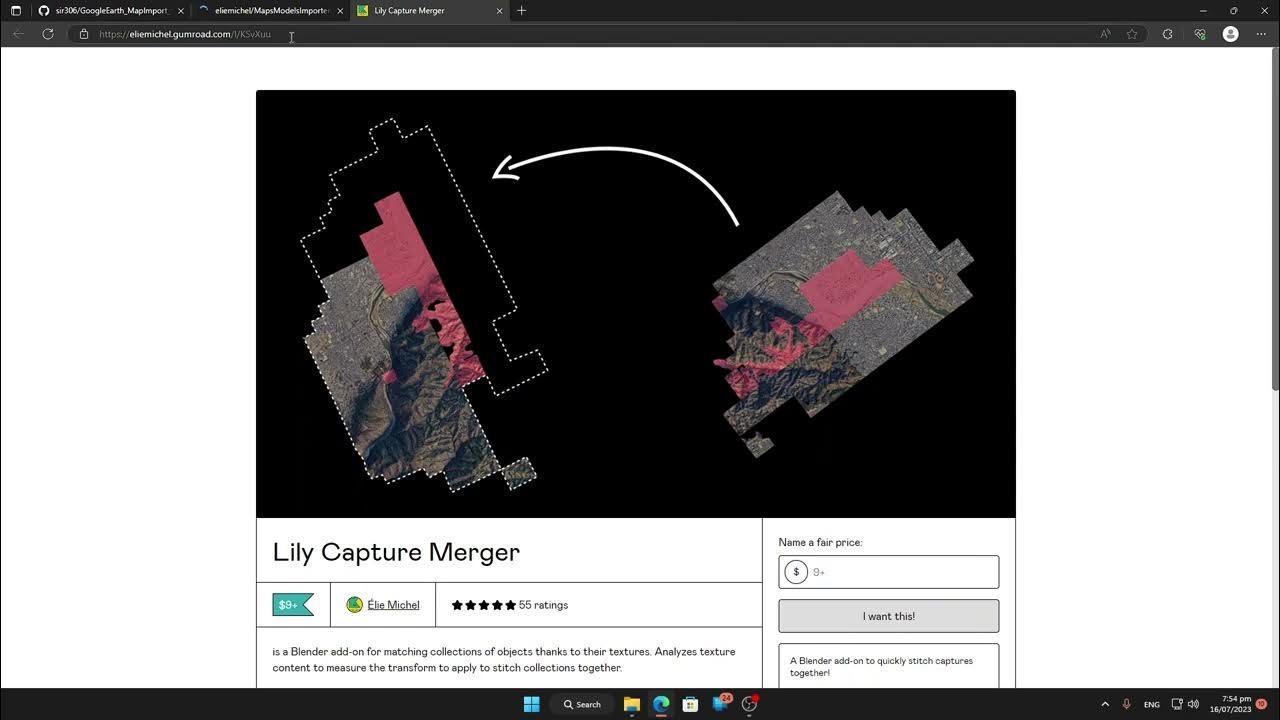Focus the fair price input field
Screen dimensions: 1280x720
(x=889, y=572)
